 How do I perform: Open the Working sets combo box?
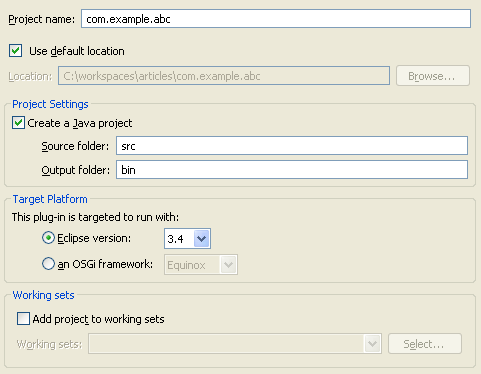pyautogui.click(x=235, y=344)
